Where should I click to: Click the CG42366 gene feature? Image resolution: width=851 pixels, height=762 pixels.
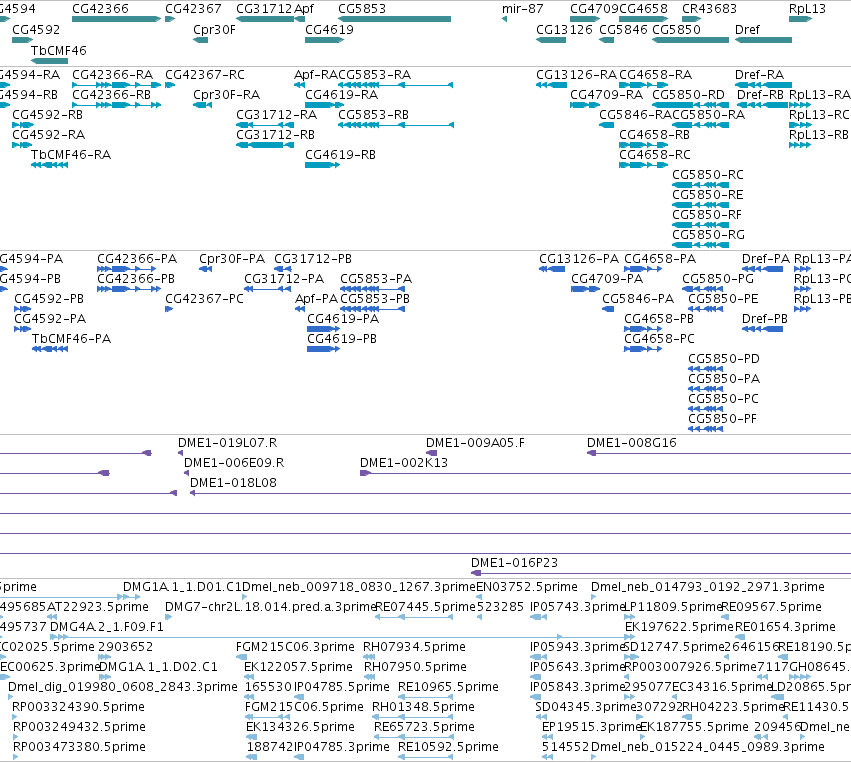[117, 19]
